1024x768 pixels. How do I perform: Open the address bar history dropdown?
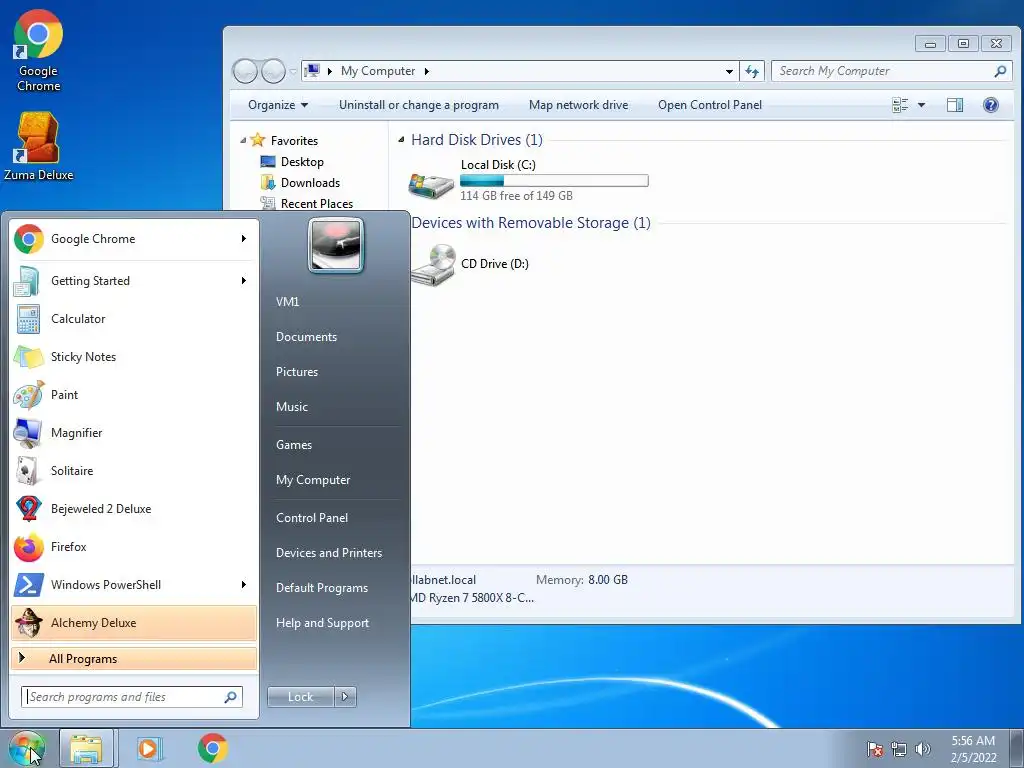[729, 71]
